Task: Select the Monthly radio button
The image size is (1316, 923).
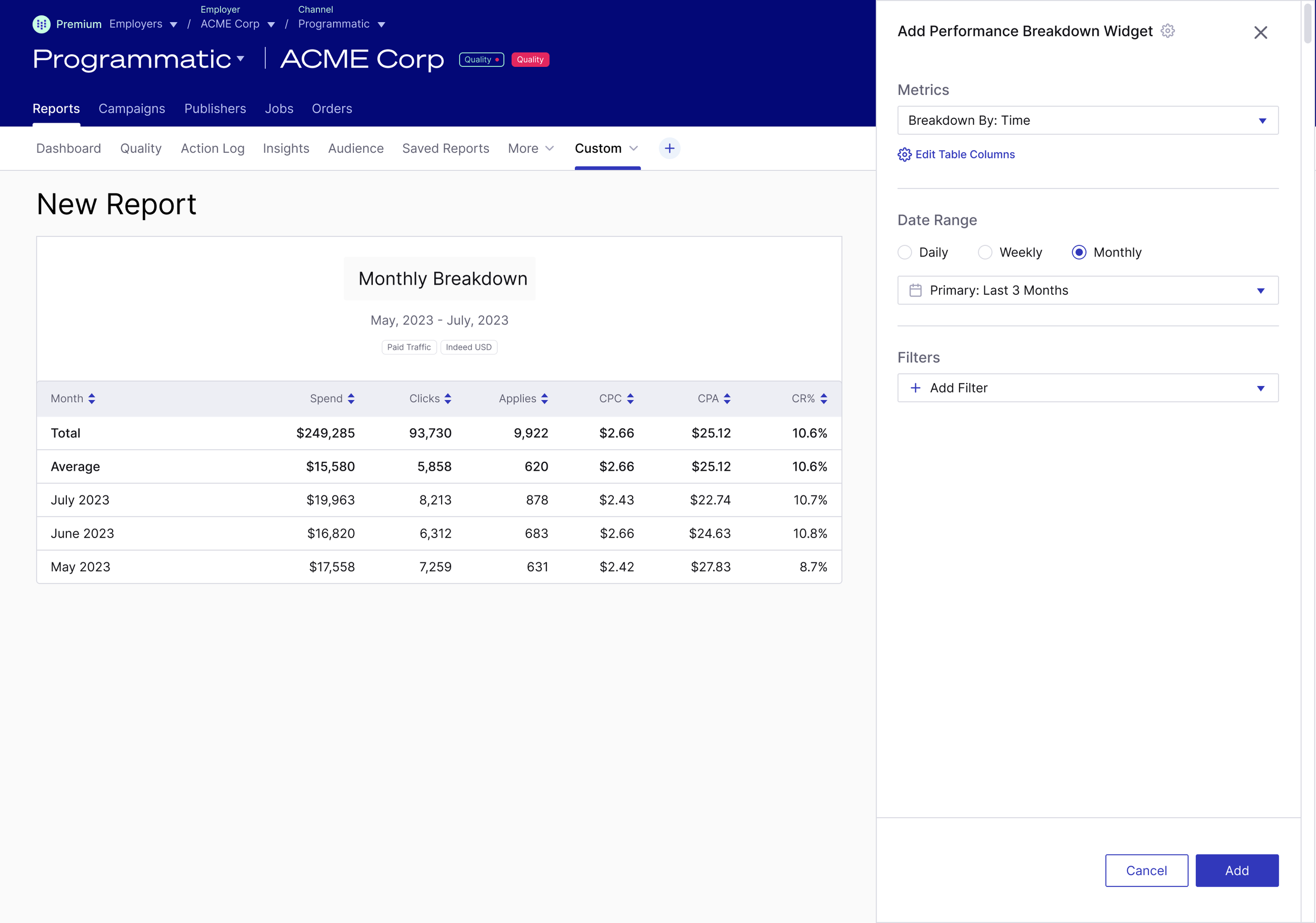Action: pos(1079,252)
